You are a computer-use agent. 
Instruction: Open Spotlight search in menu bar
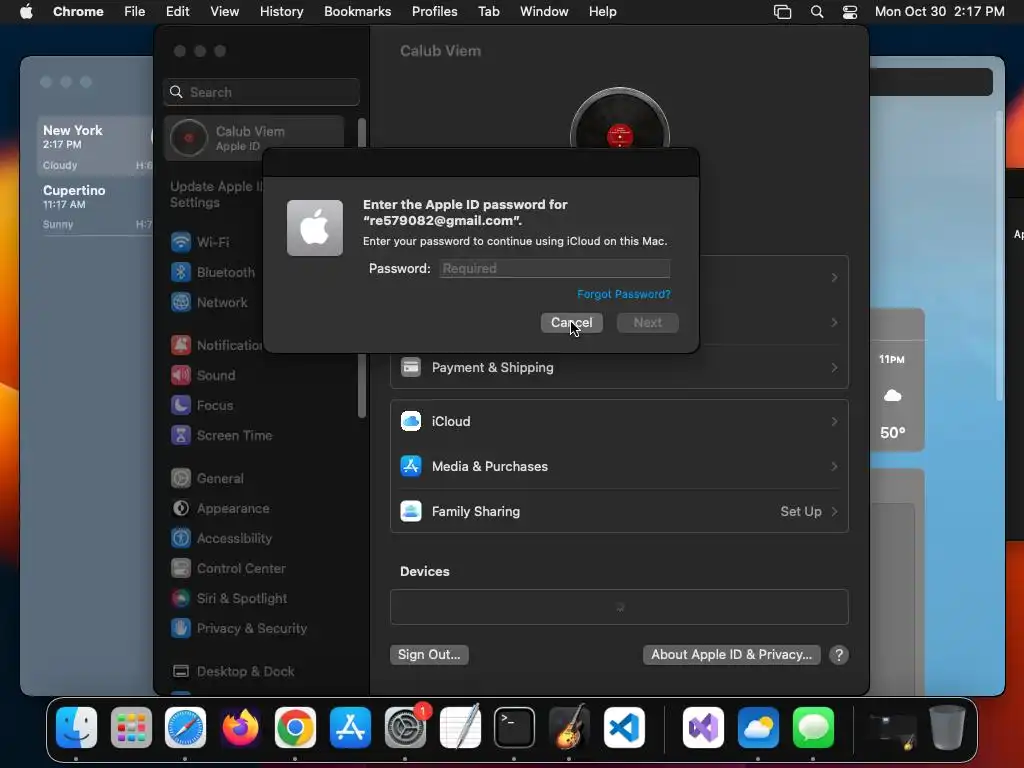816,12
